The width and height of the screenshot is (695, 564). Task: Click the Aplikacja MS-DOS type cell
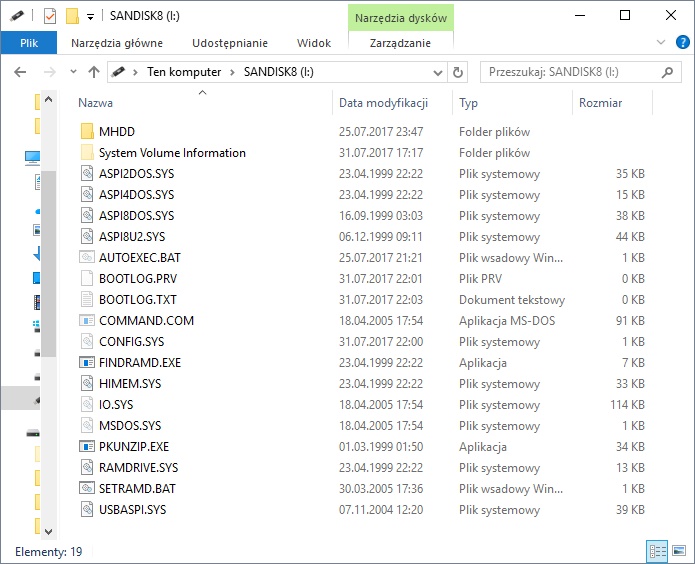[x=507, y=321]
